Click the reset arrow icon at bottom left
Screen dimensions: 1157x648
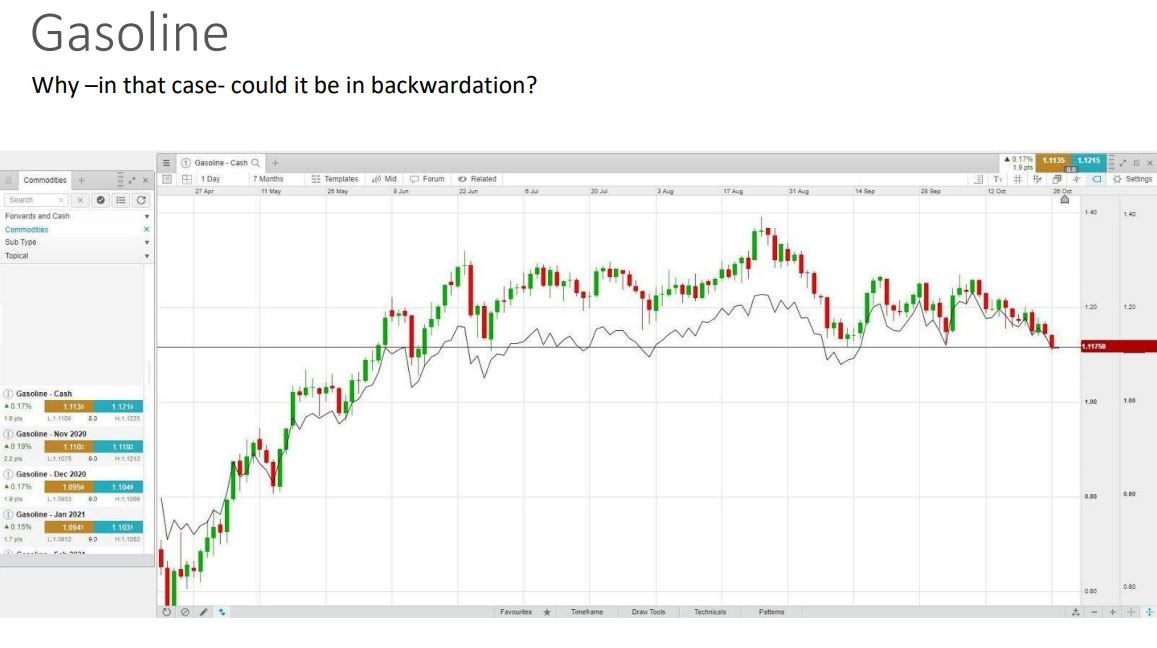166,611
